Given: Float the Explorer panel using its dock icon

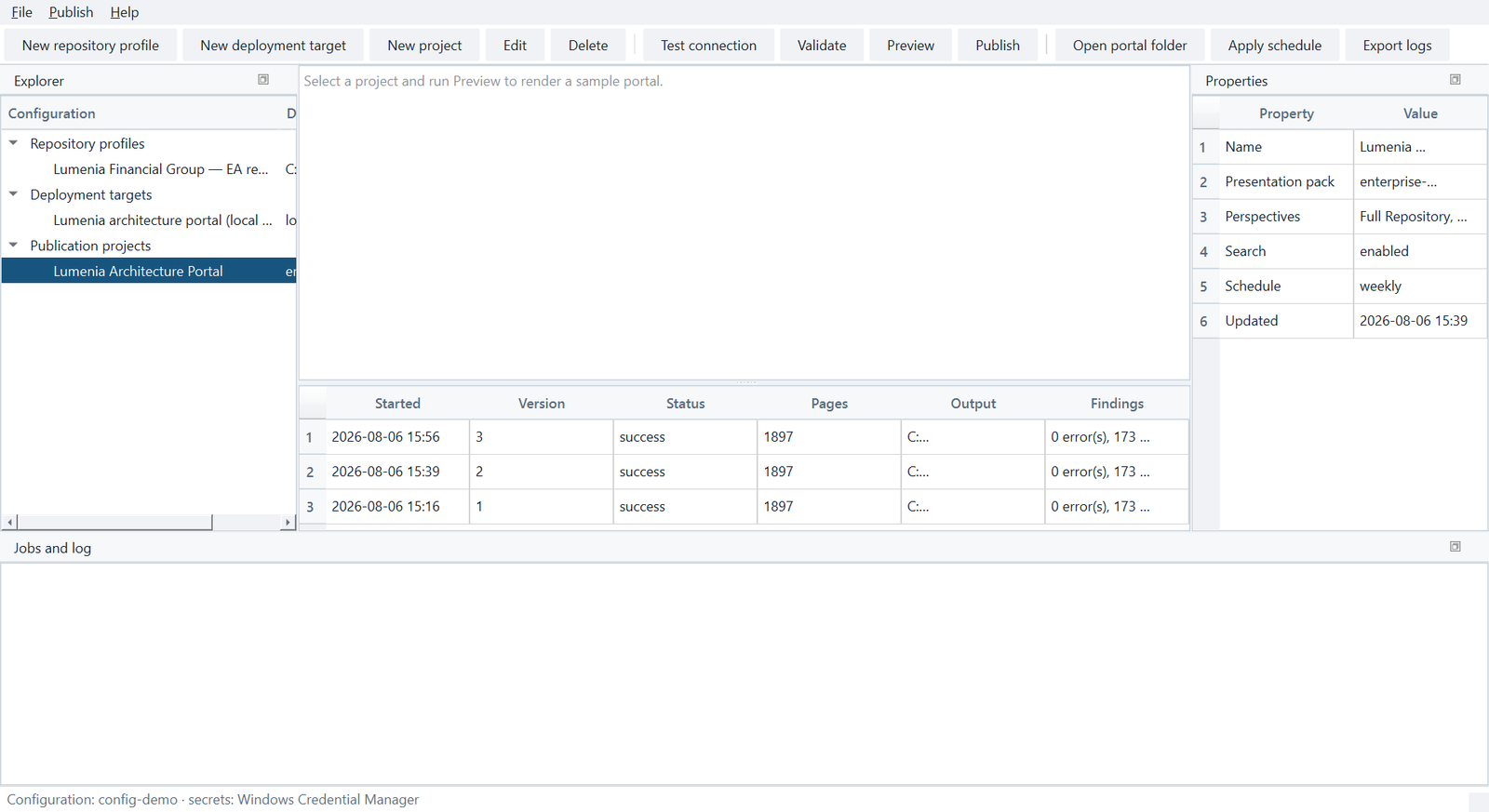Looking at the screenshot, I should (263, 80).
